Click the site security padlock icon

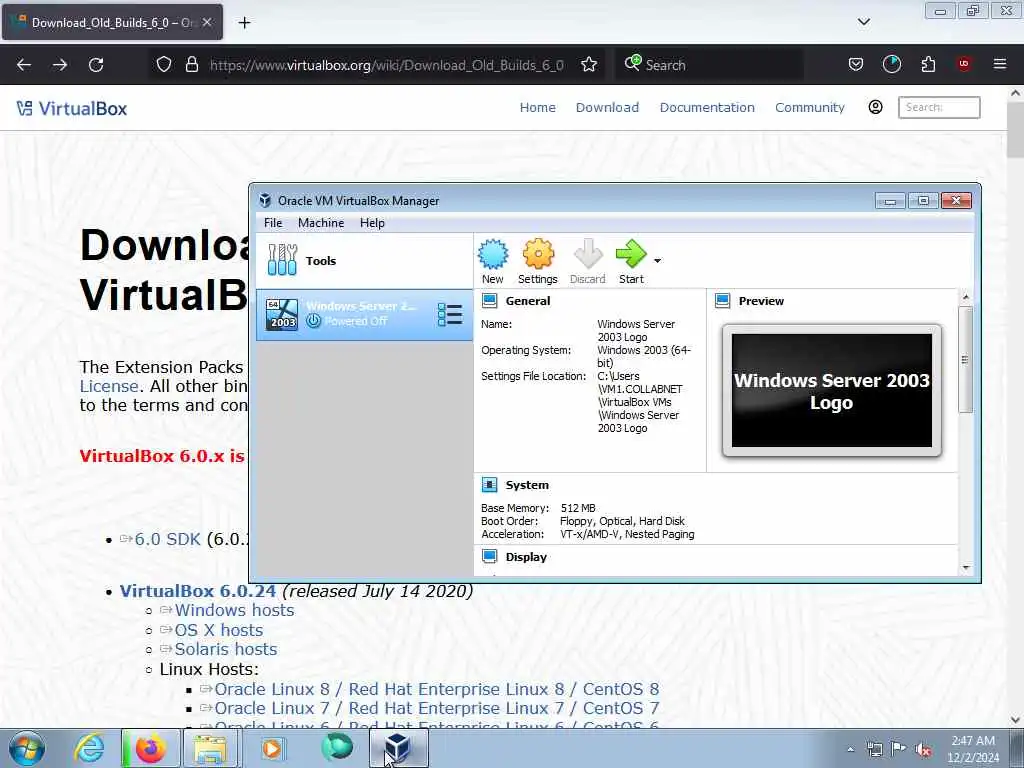pos(191,64)
